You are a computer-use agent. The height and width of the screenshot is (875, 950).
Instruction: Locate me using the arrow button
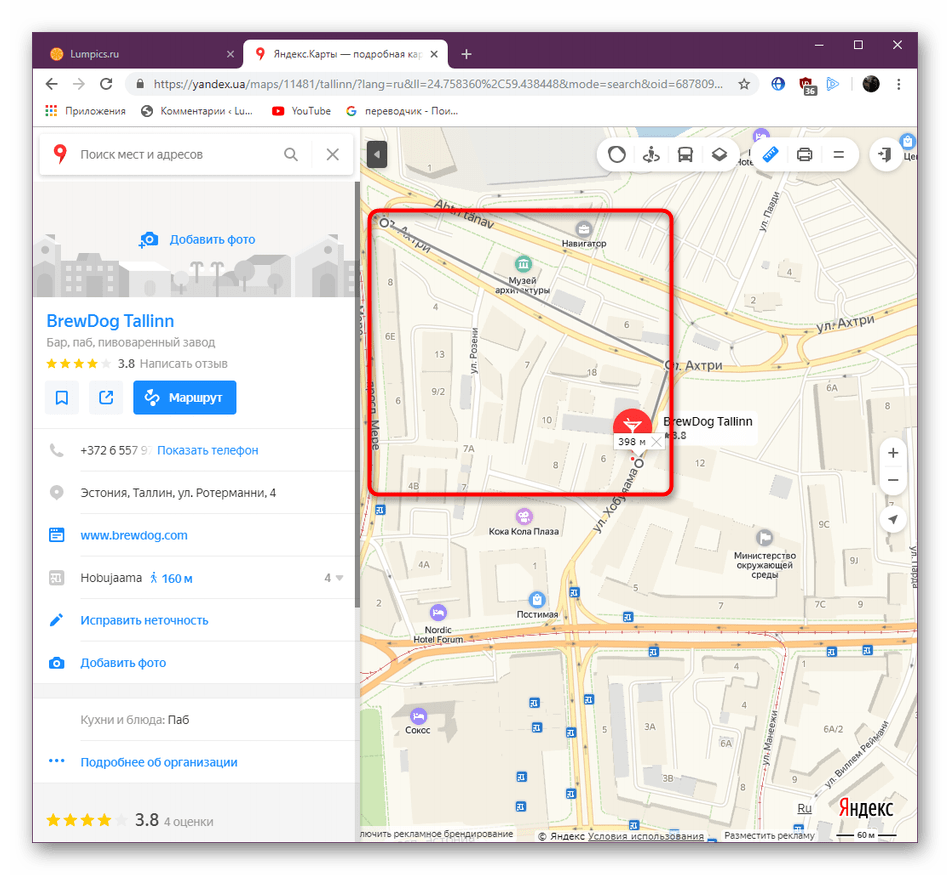pos(892,519)
